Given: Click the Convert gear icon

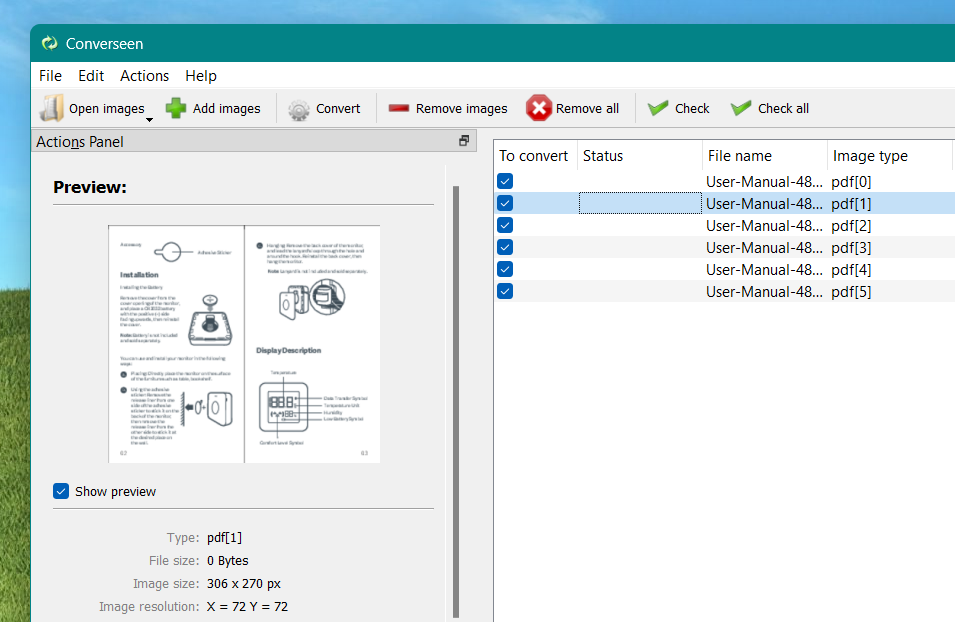Looking at the screenshot, I should click(x=299, y=109).
